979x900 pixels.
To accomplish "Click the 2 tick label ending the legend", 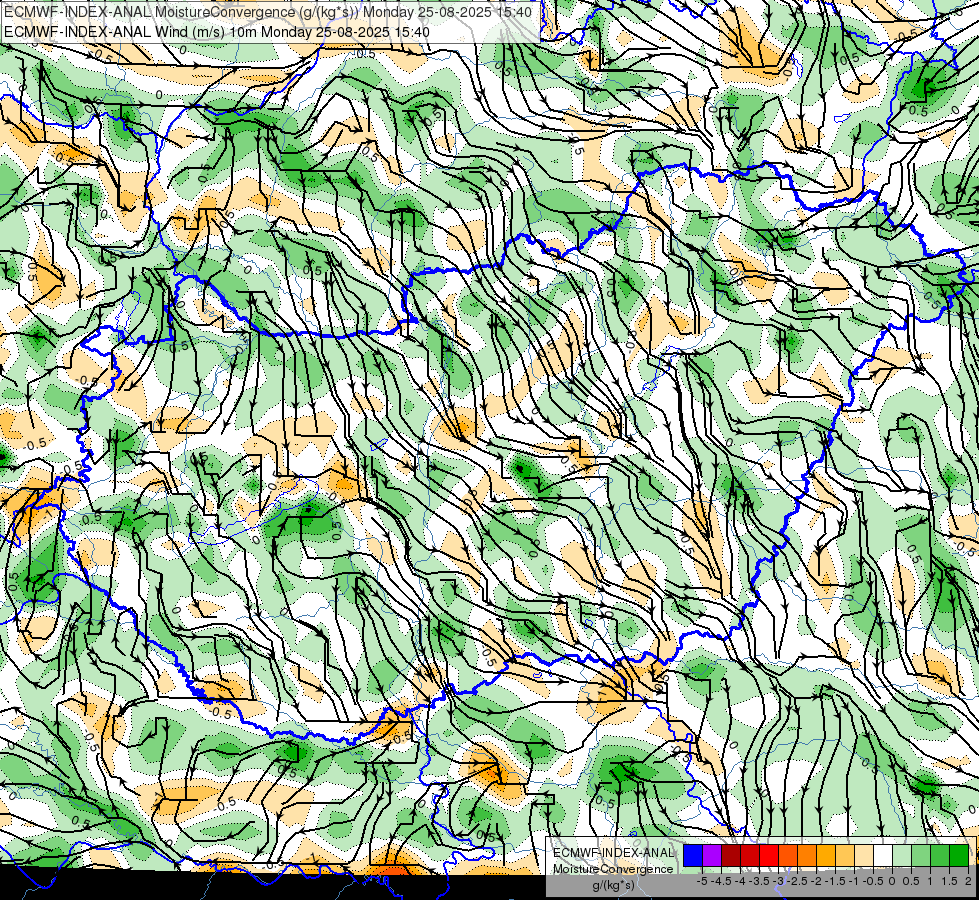I will (968, 881).
